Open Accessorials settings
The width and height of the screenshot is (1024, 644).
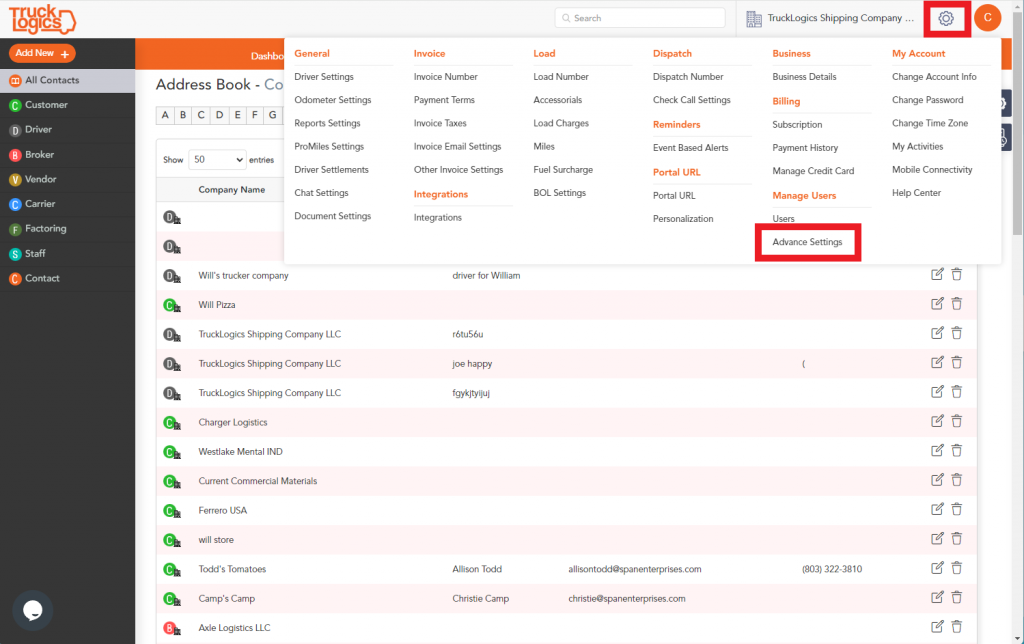[x=557, y=100]
